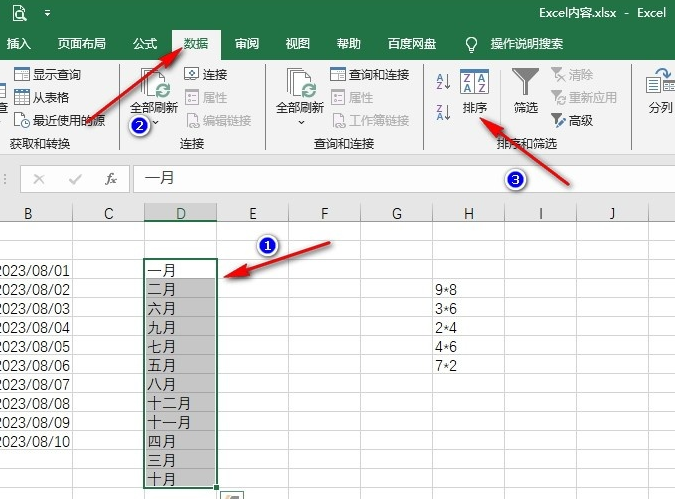Select column E header

[x=253, y=213]
